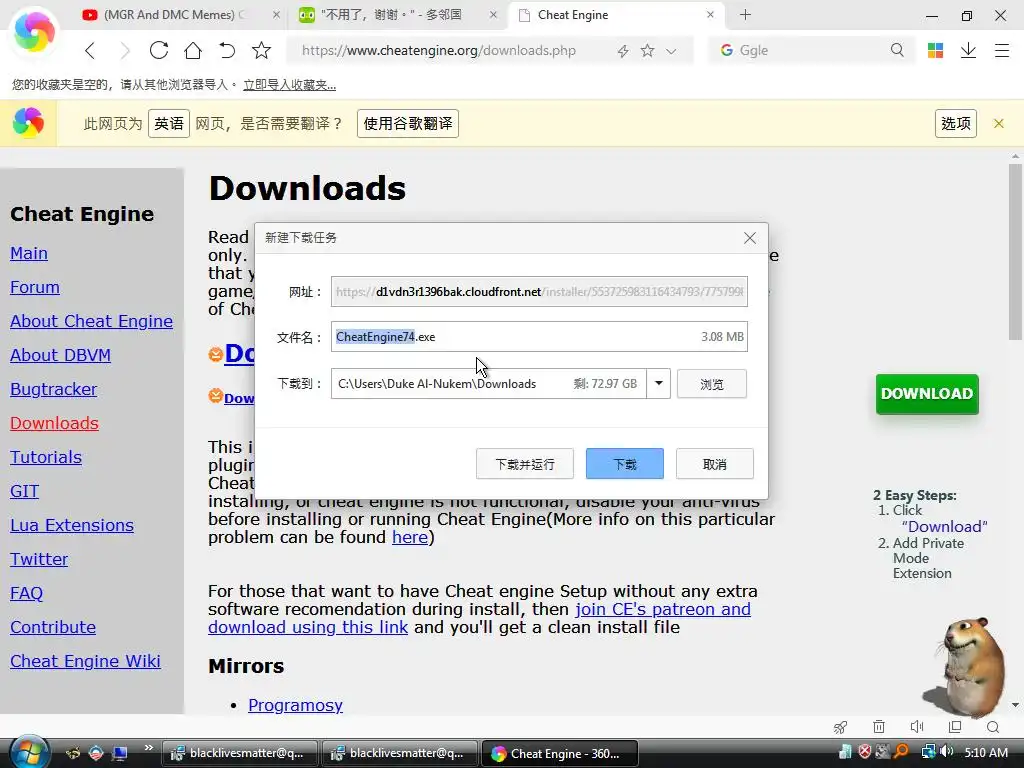Click the window split icon in status bar
This screenshot has height=768, width=1024.
pyautogui.click(x=955, y=727)
